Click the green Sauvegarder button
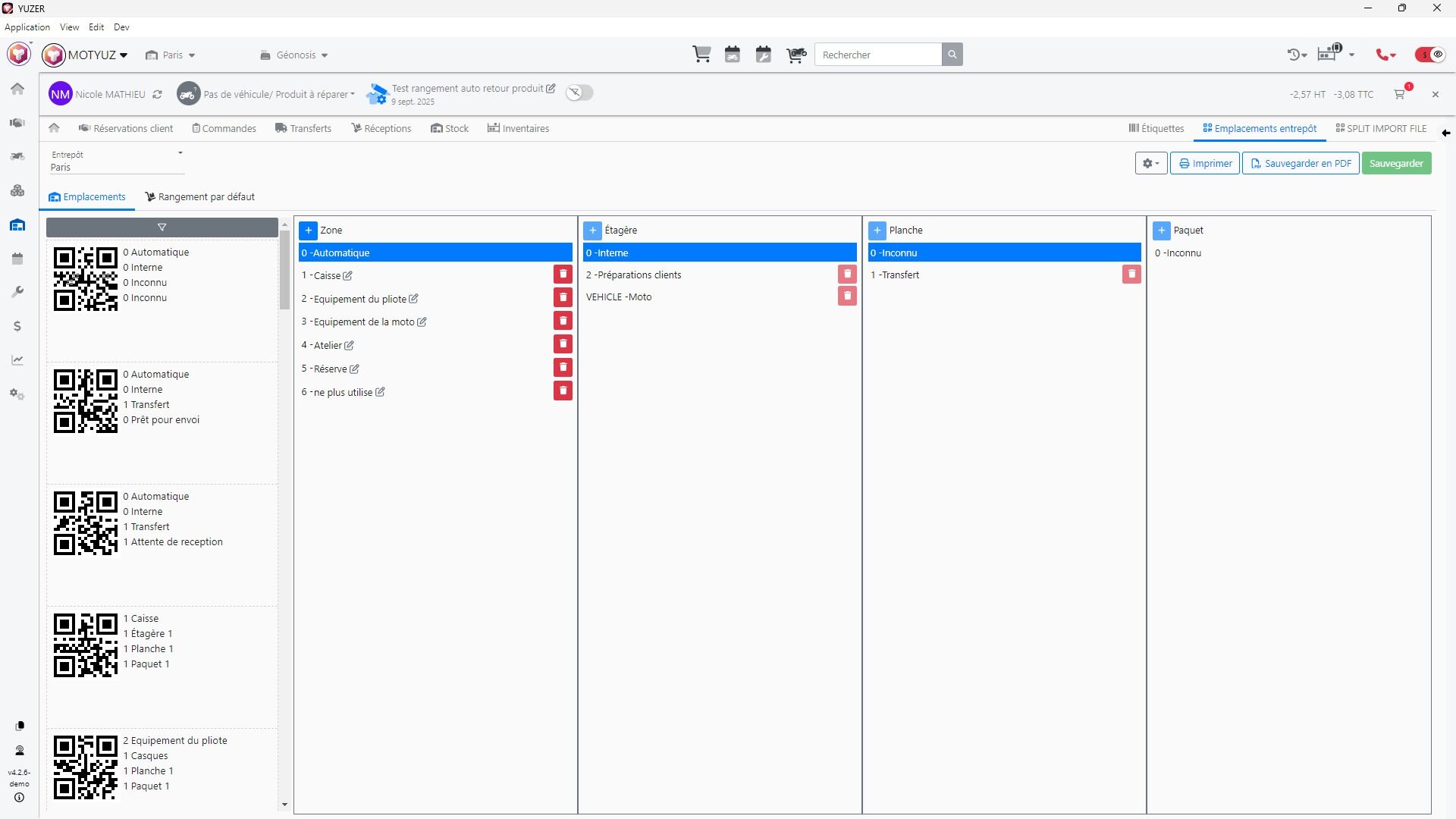This screenshot has width=1456, height=819. [1396, 164]
